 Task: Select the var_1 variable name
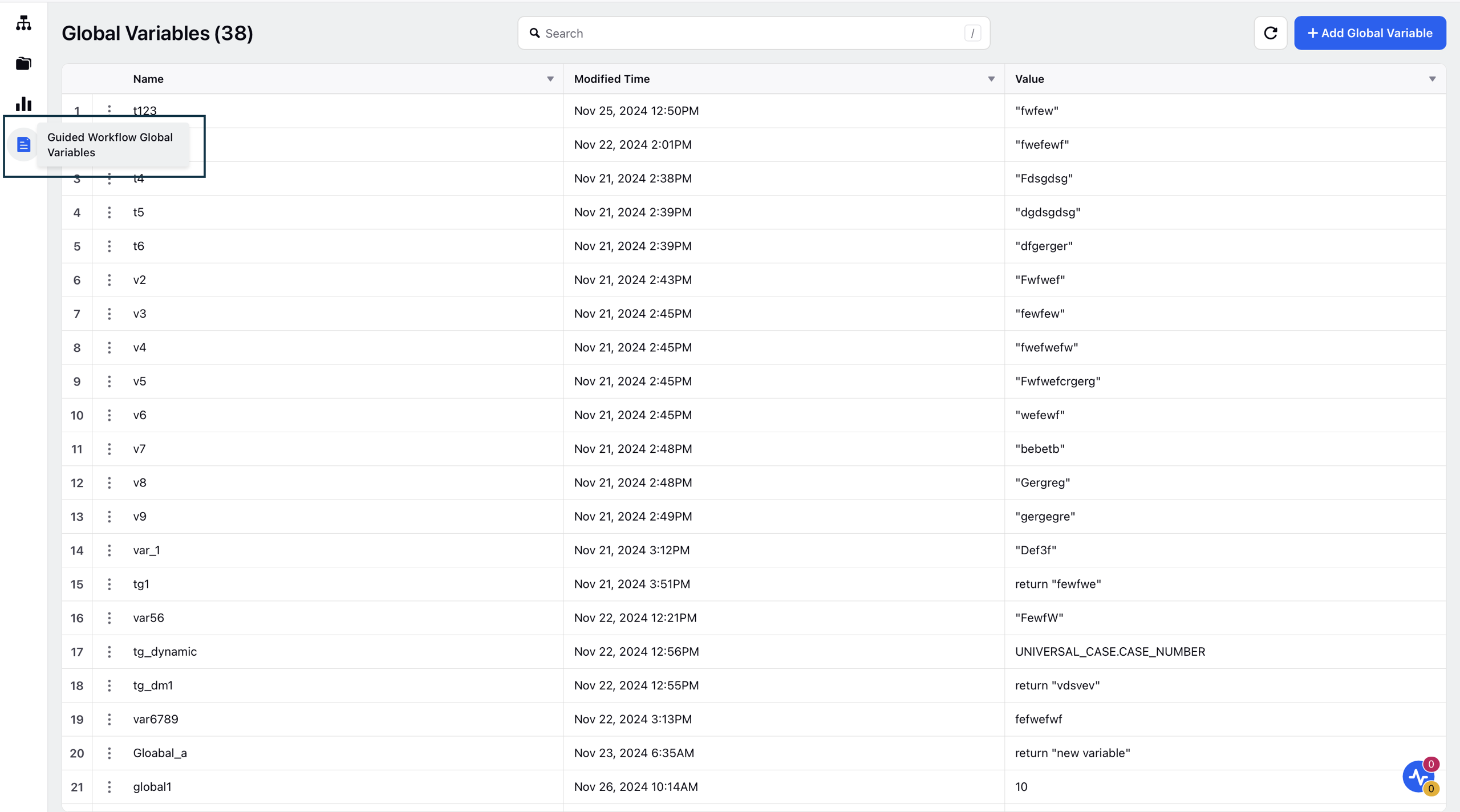(147, 550)
